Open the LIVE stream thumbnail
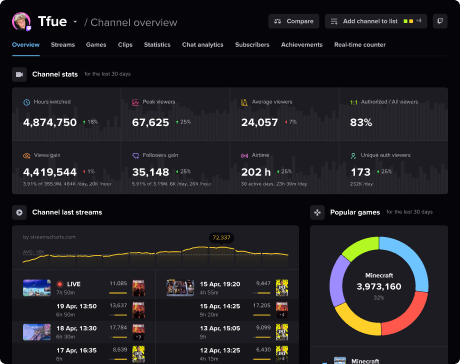Screen dimensions: 460x364 (37, 288)
